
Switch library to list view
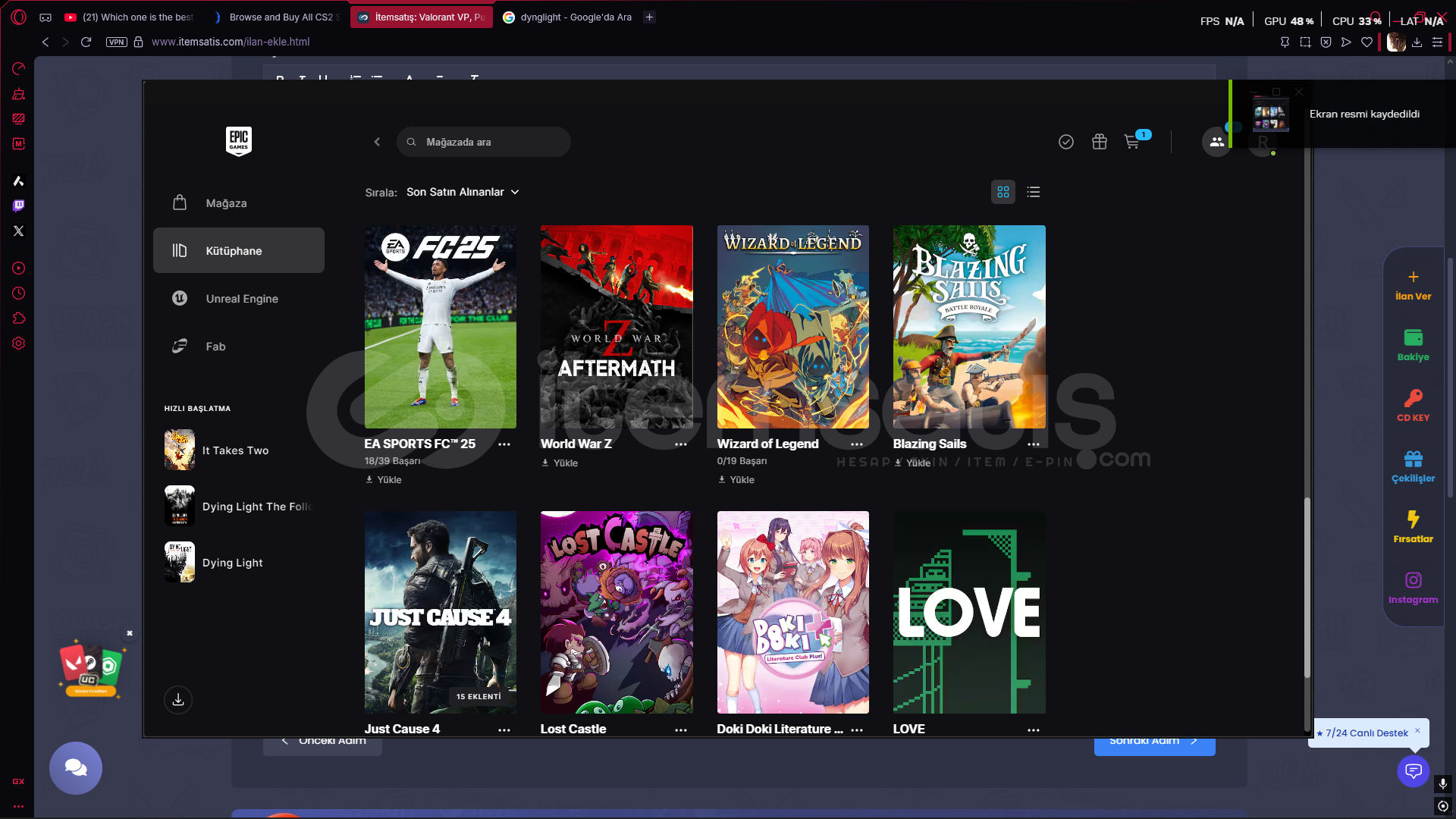click(1033, 192)
